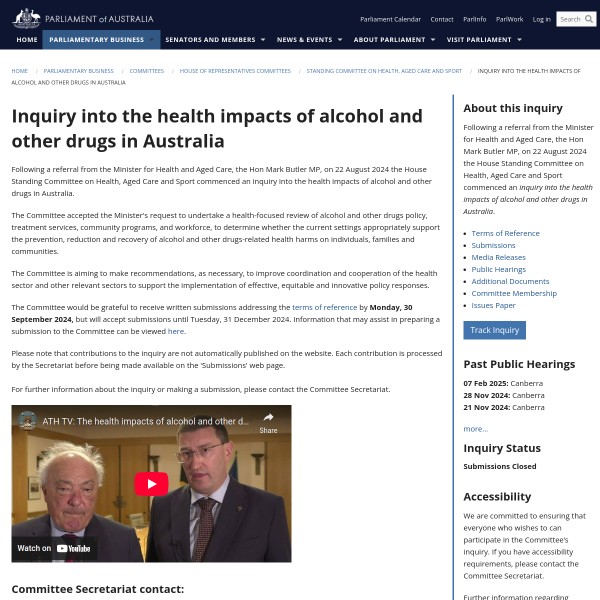Open Committees breadcrumb link
This screenshot has height=600, width=600.
[x=146, y=71]
